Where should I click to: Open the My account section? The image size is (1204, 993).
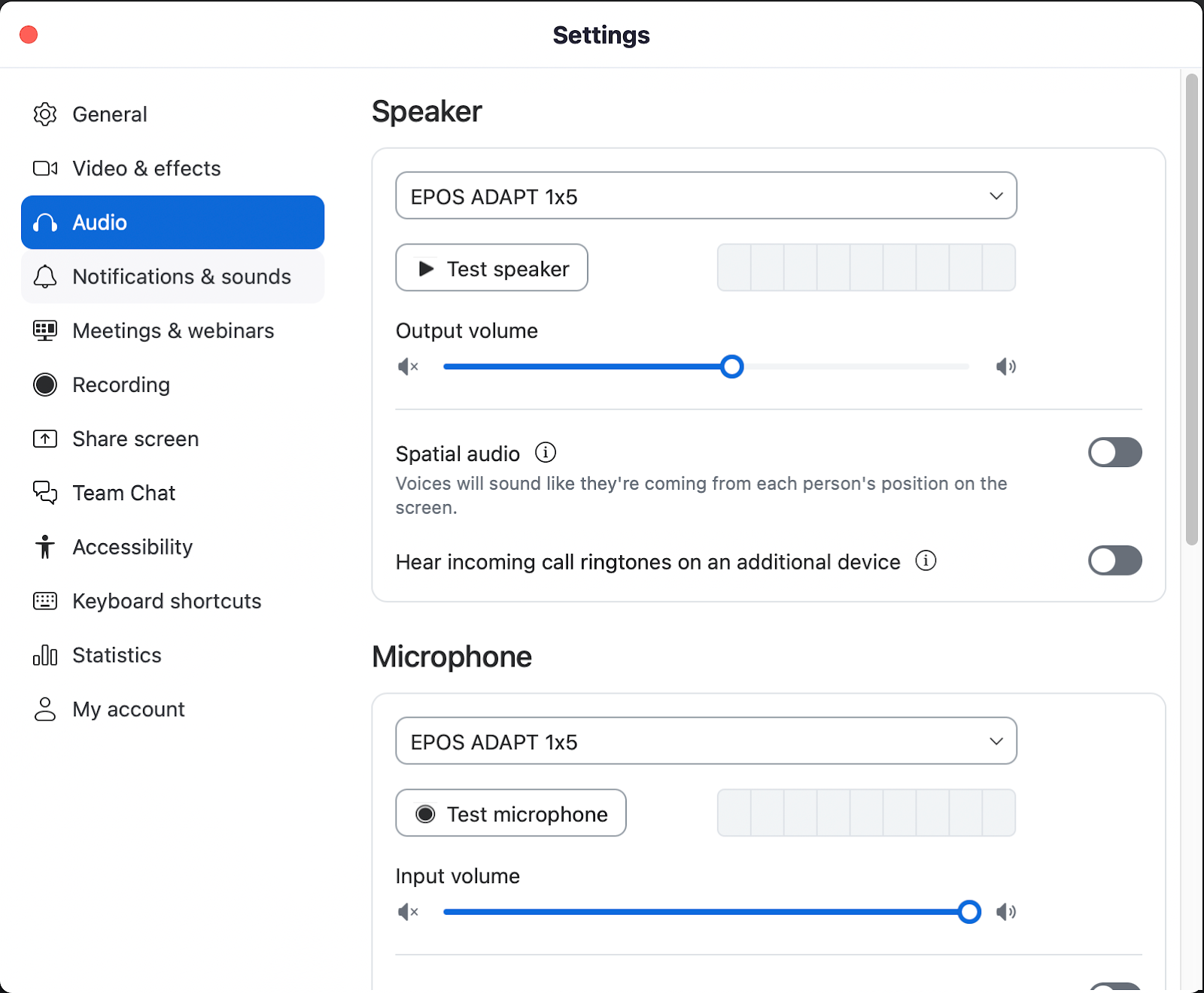[128, 709]
